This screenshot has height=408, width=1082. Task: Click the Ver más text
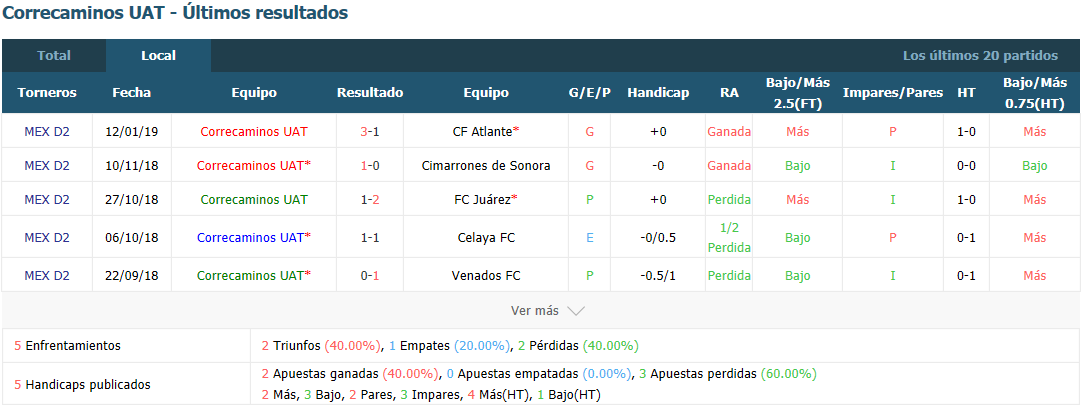(x=535, y=311)
